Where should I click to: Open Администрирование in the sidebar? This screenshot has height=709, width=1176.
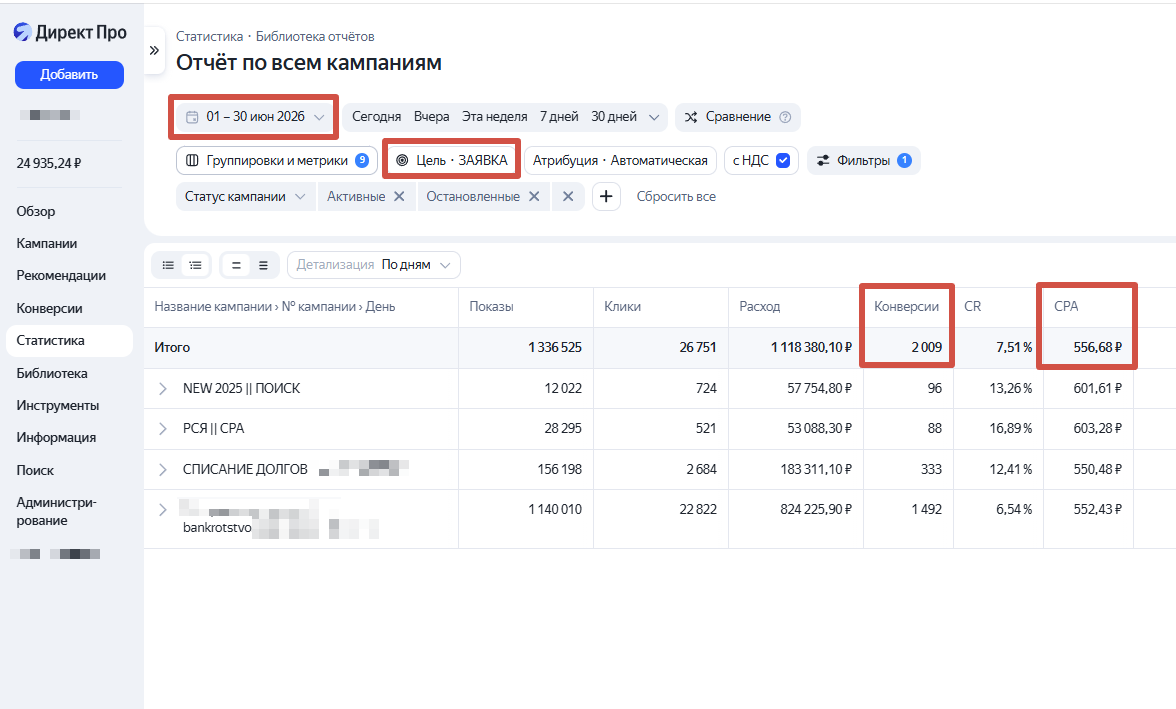coord(56,512)
